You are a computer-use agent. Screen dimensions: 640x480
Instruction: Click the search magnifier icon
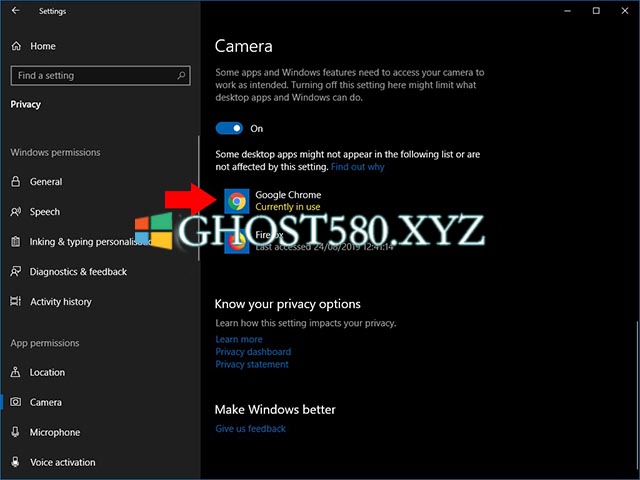[181, 76]
